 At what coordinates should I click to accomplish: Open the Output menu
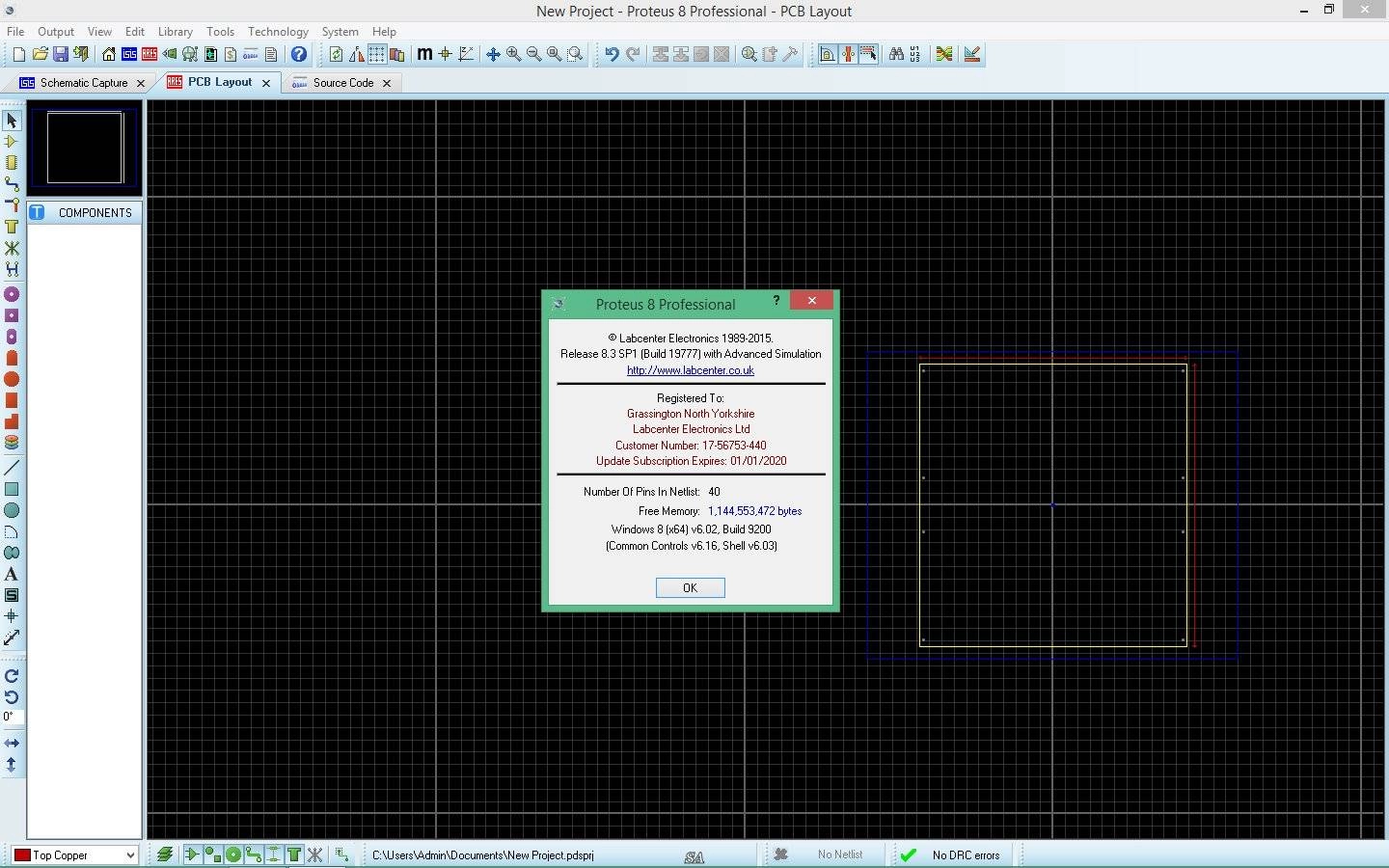point(56,31)
